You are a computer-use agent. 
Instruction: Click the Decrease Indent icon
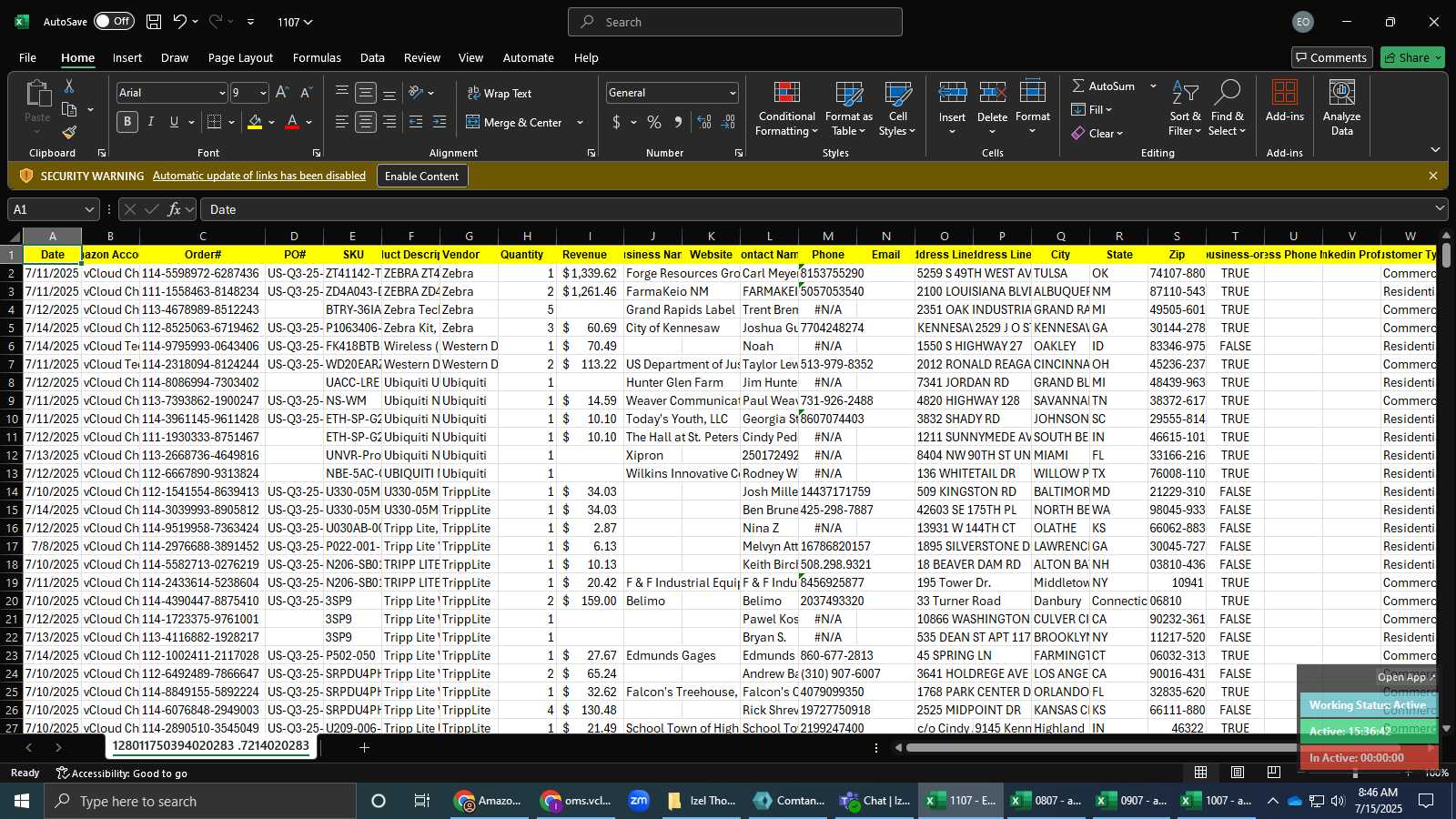pos(416,122)
